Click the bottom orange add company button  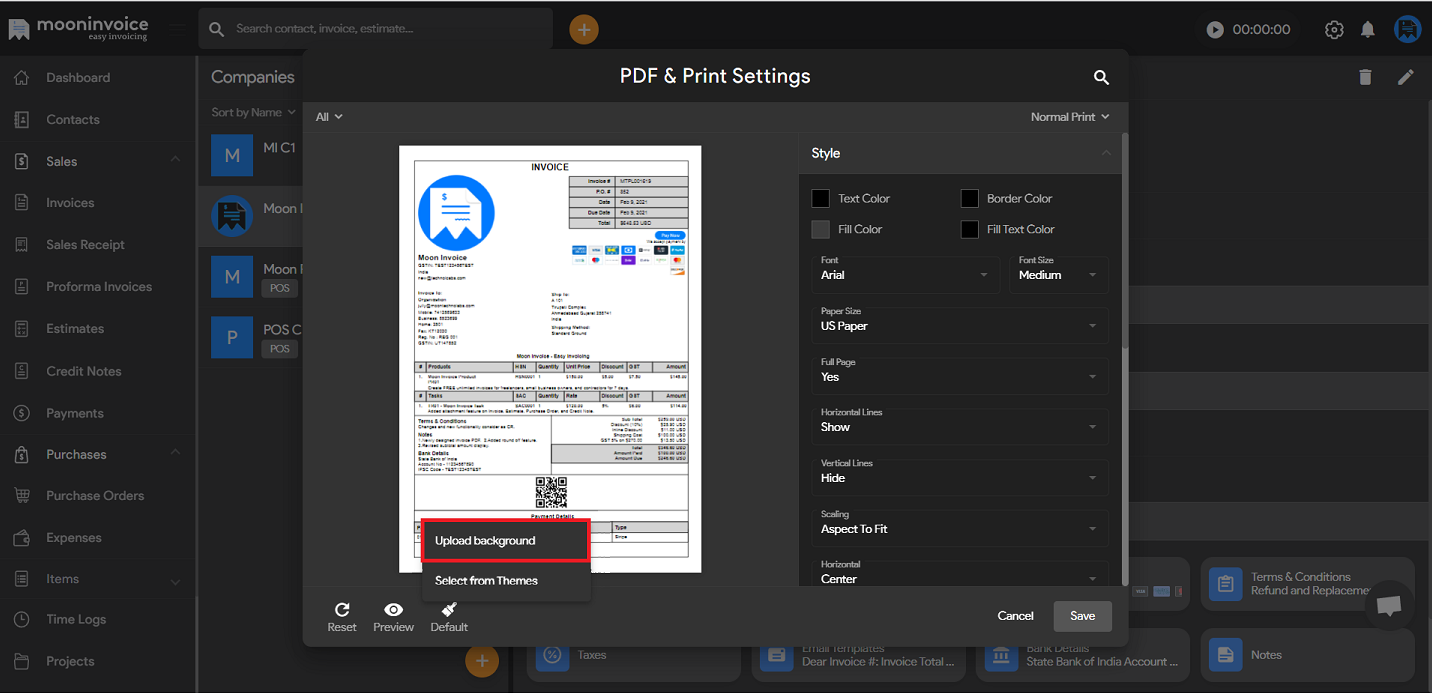coord(482,661)
